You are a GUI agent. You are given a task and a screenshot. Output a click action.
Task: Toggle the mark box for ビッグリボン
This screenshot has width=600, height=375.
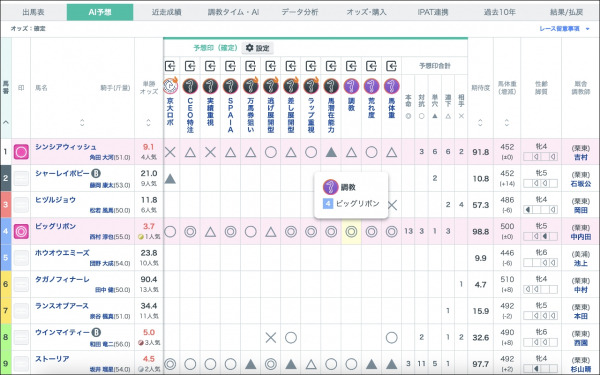(21, 232)
